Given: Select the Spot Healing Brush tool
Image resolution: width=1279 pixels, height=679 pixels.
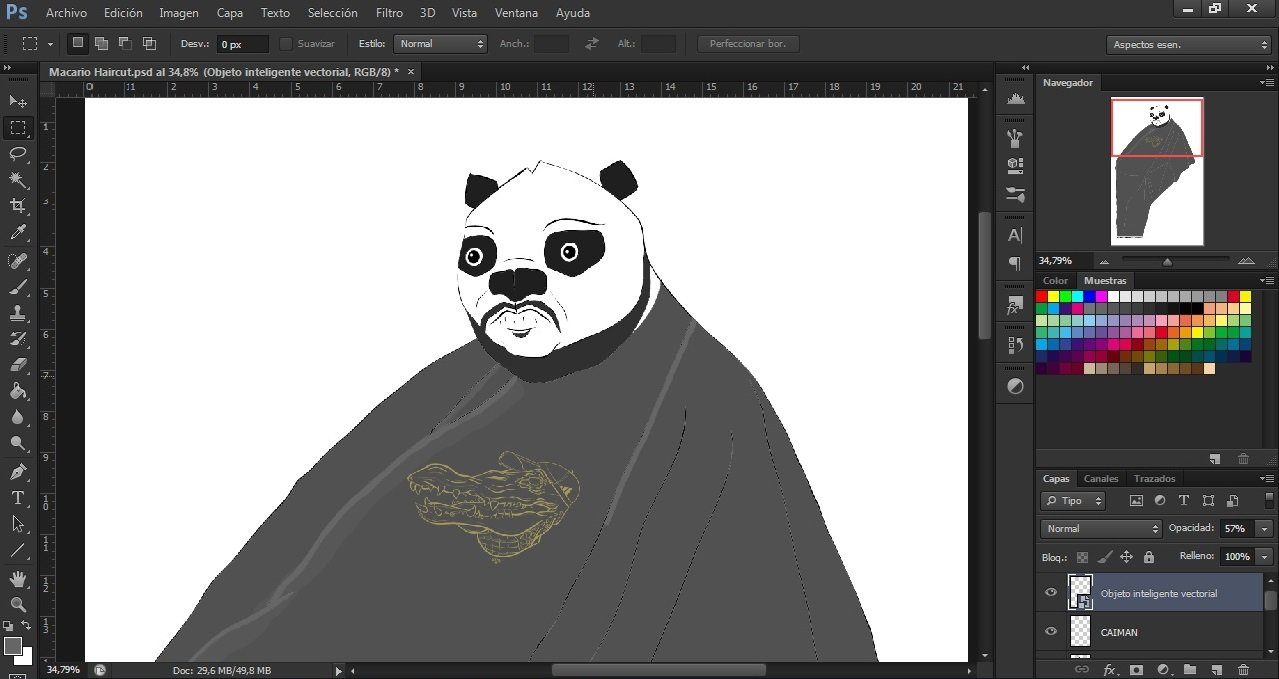Looking at the screenshot, I should point(18,261).
